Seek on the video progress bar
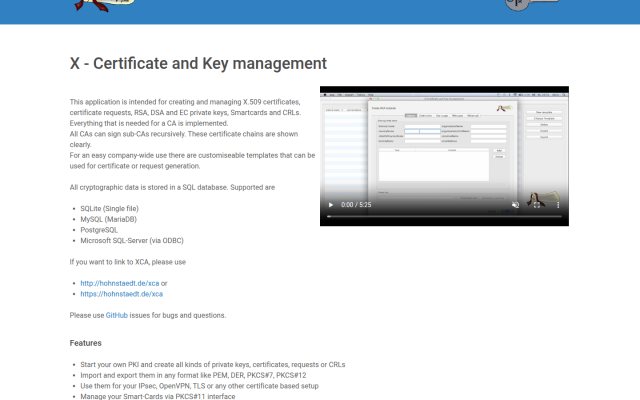The width and height of the screenshot is (640, 400). (444, 217)
